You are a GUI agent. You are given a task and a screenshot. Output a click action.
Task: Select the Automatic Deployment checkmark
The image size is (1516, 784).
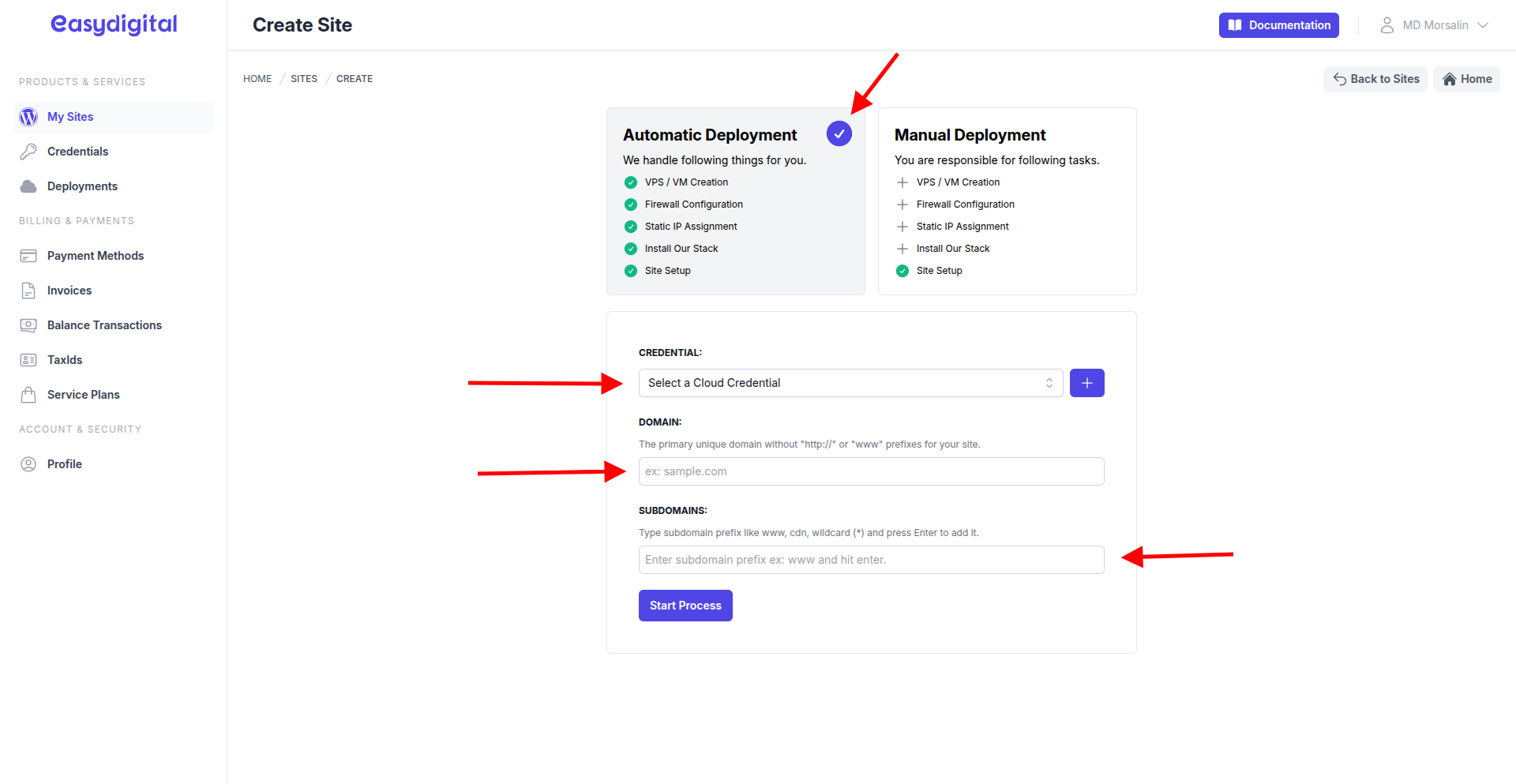coord(839,133)
